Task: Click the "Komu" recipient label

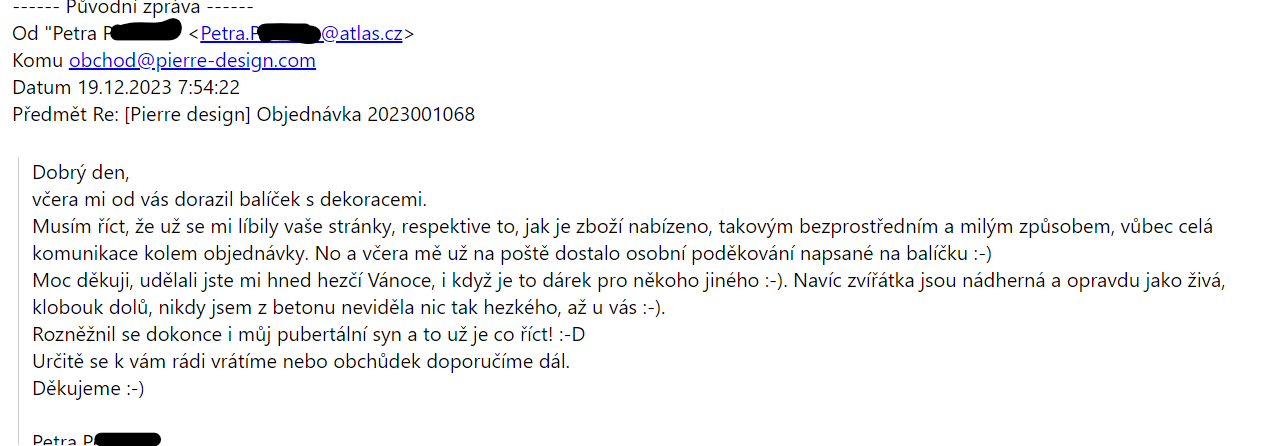Action: point(37,60)
